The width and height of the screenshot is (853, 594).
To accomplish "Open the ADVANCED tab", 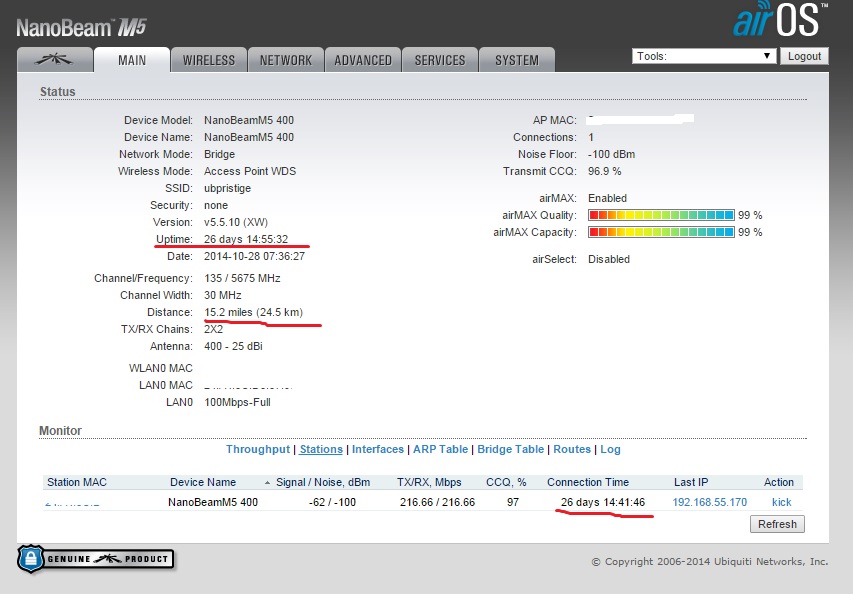I will [x=363, y=60].
